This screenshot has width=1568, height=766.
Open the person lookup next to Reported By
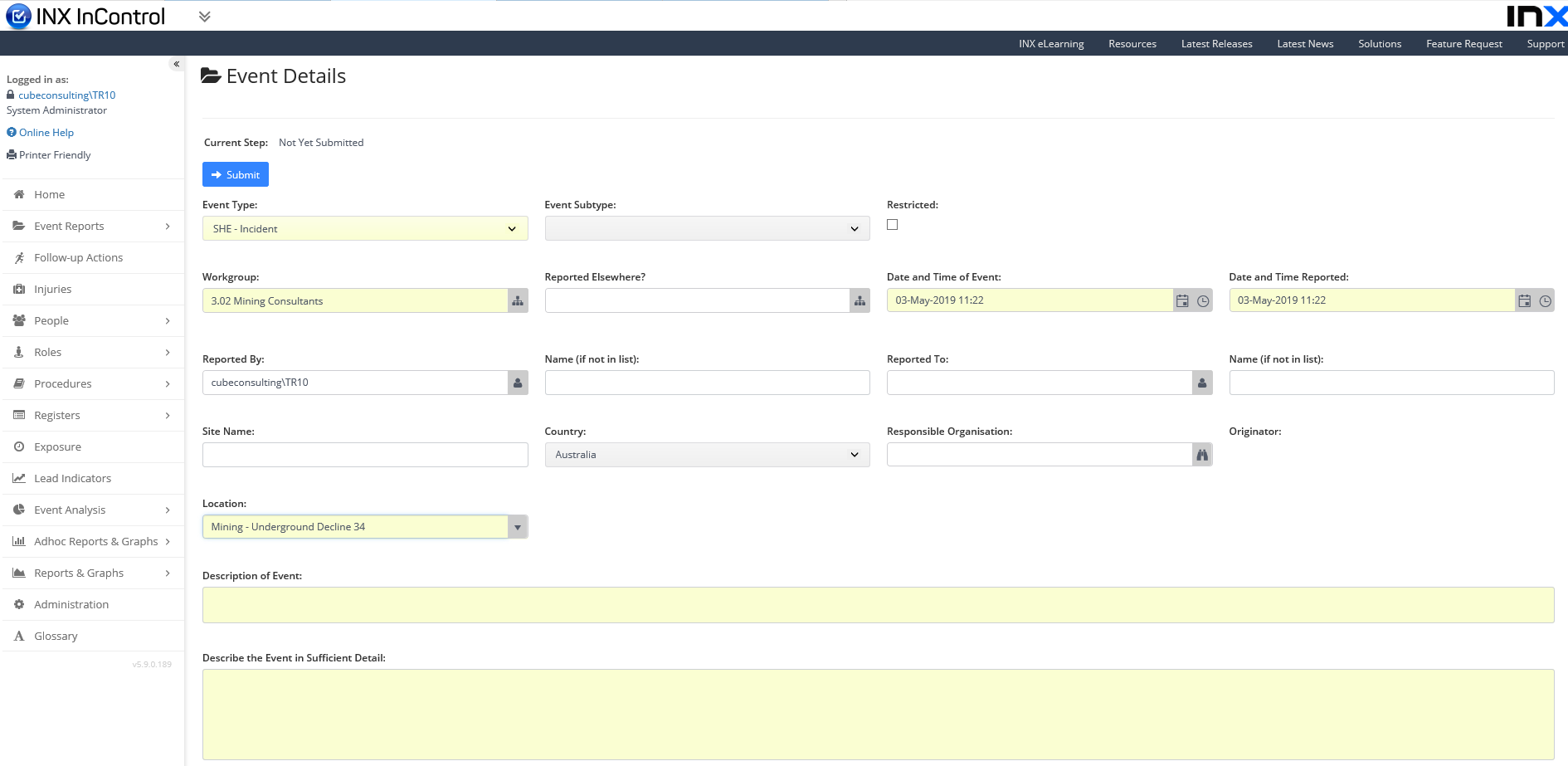(x=517, y=383)
